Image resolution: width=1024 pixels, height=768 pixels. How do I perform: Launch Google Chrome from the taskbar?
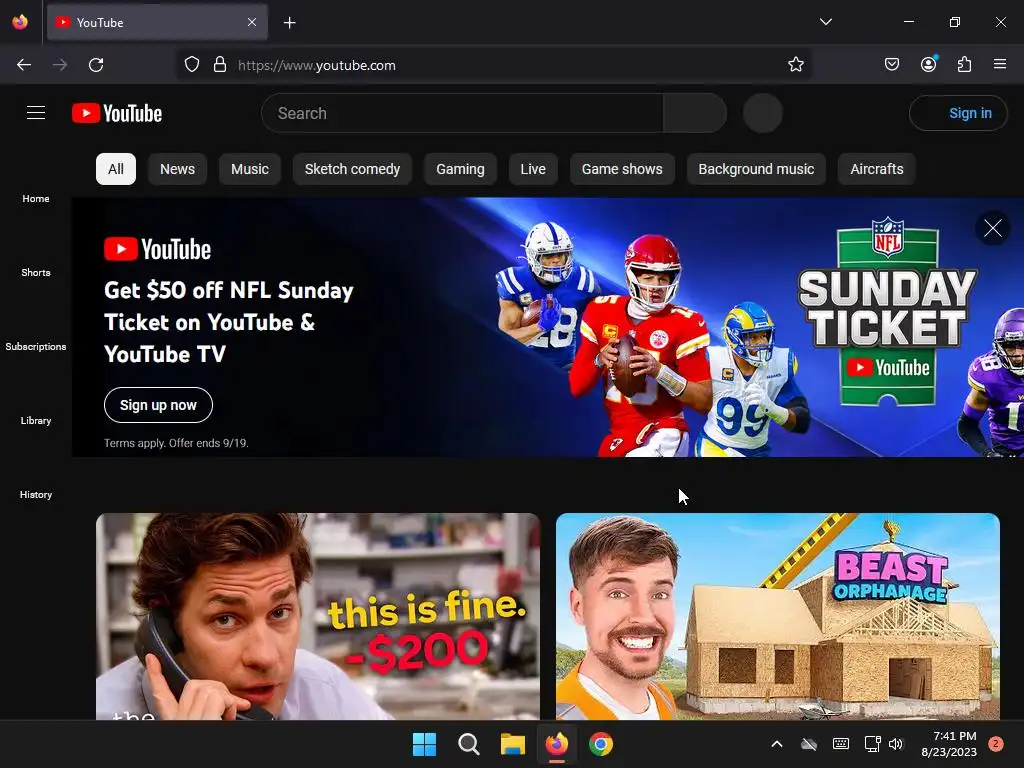click(x=601, y=744)
